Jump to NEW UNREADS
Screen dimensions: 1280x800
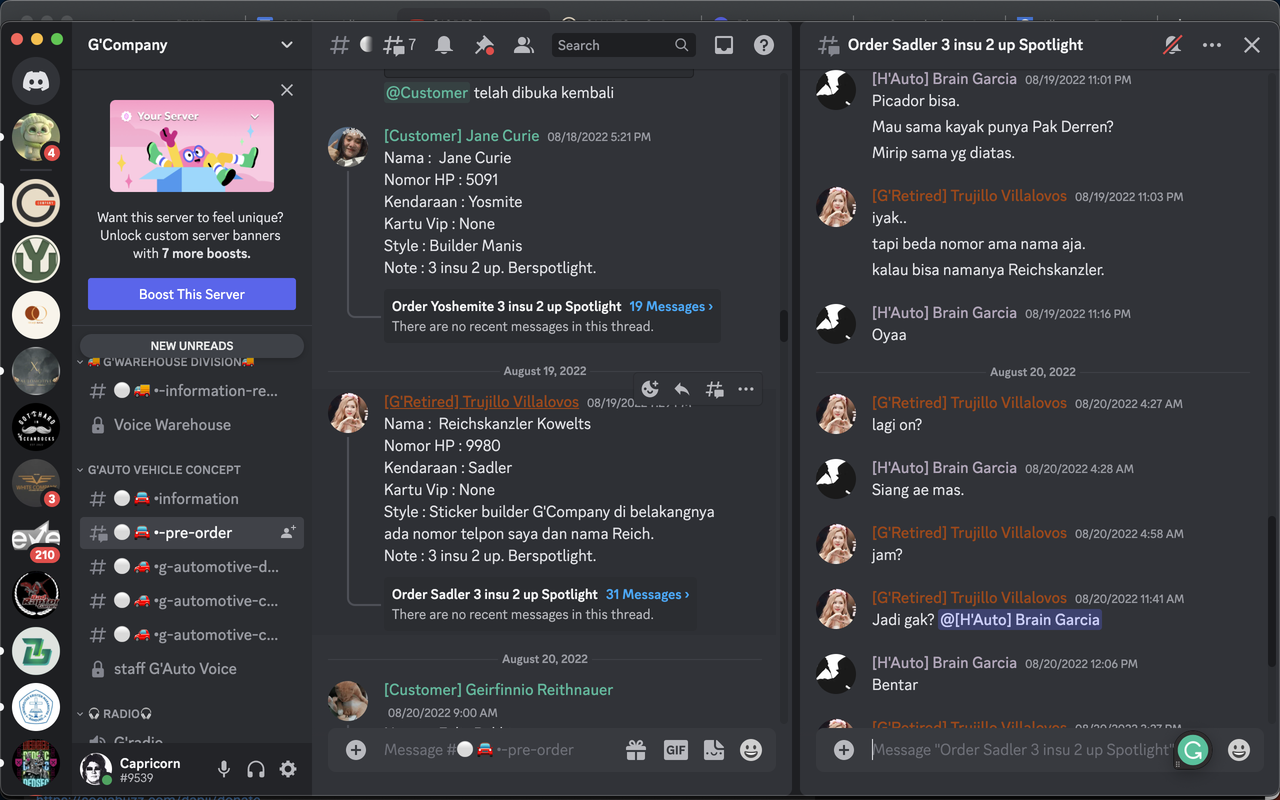coord(192,345)
